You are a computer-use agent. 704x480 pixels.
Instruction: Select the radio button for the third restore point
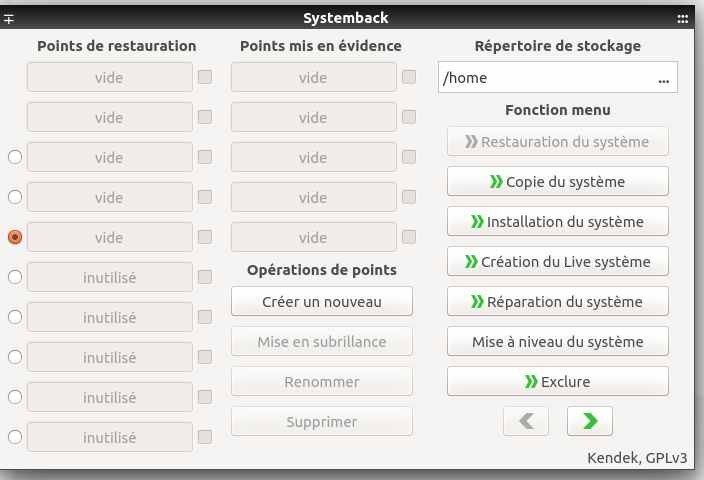(x=15, y=157)
